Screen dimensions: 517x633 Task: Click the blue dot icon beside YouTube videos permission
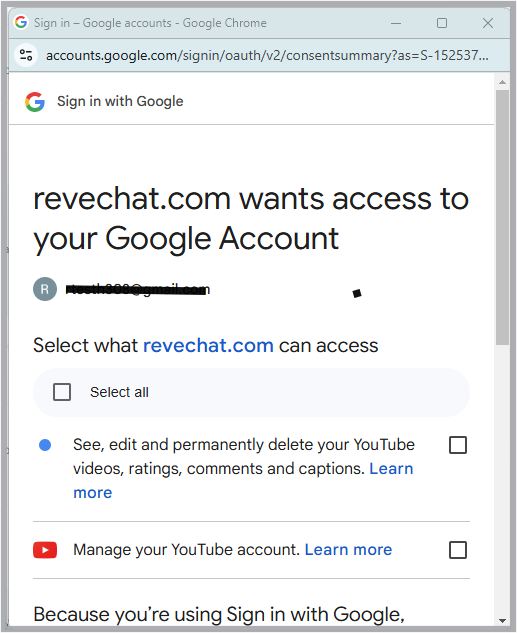tap(45, 445)
